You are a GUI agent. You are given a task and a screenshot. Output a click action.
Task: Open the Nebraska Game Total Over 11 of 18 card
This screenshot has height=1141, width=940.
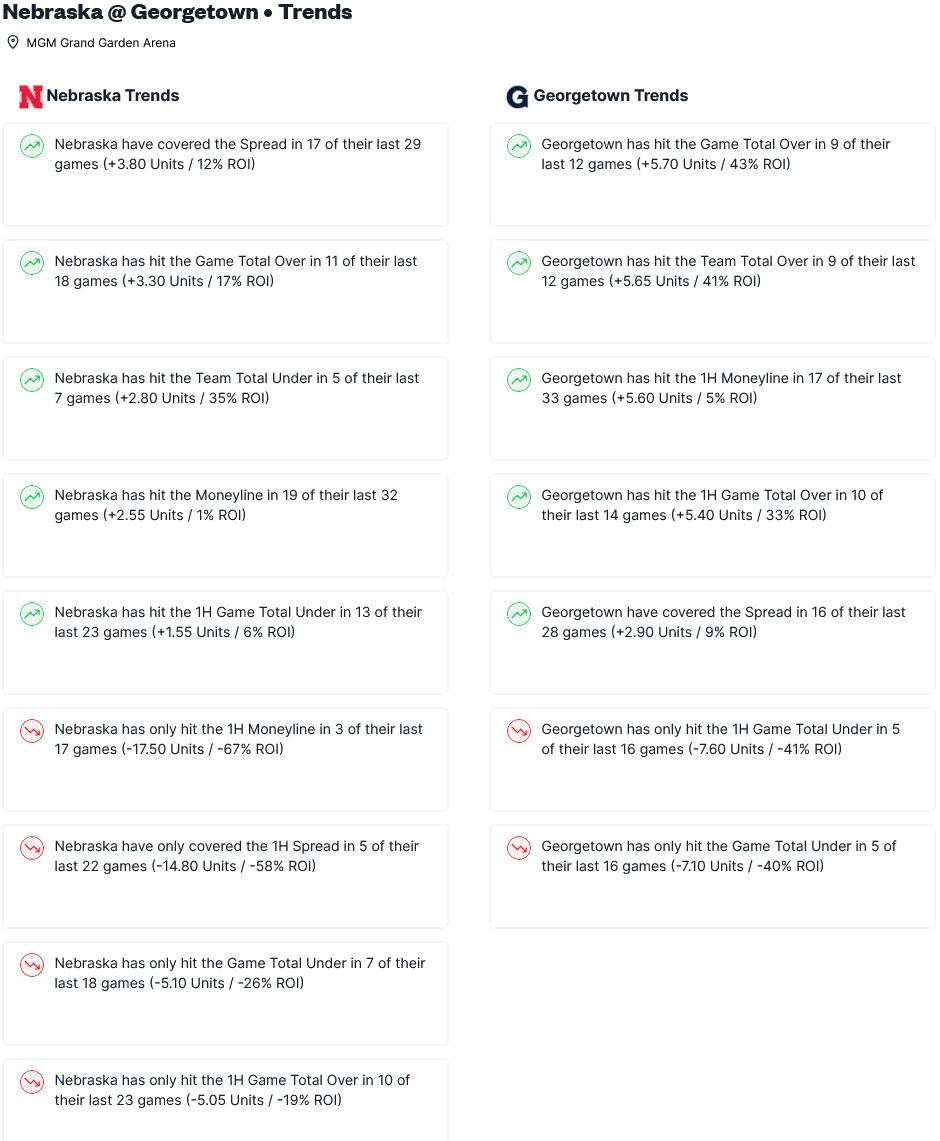tap(226, 292)
